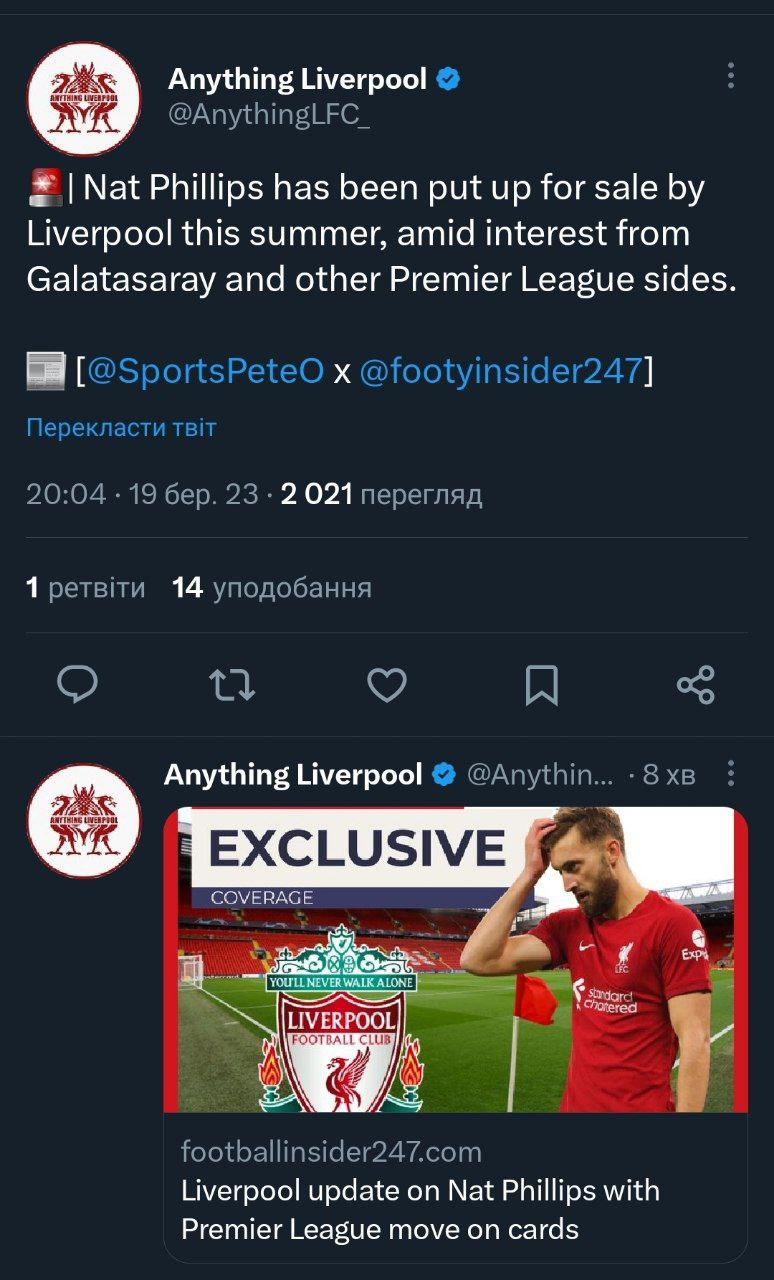Click verified badge on reply tweet author

(444, 775)
